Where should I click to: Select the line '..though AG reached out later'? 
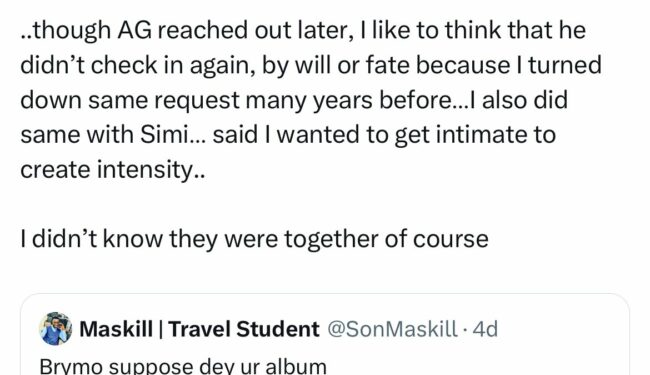(186, 31)
